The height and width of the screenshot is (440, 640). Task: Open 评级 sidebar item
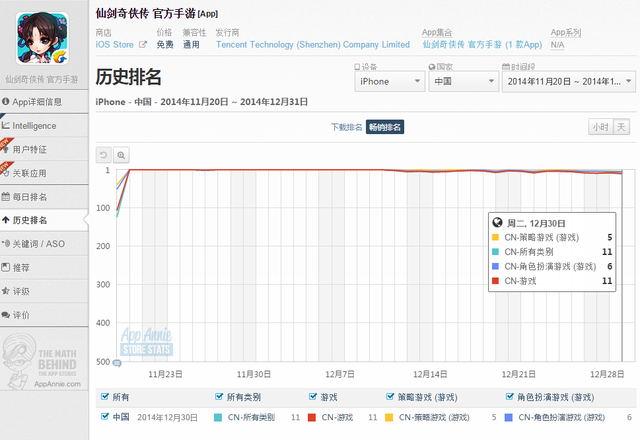[x=44, y=291]
